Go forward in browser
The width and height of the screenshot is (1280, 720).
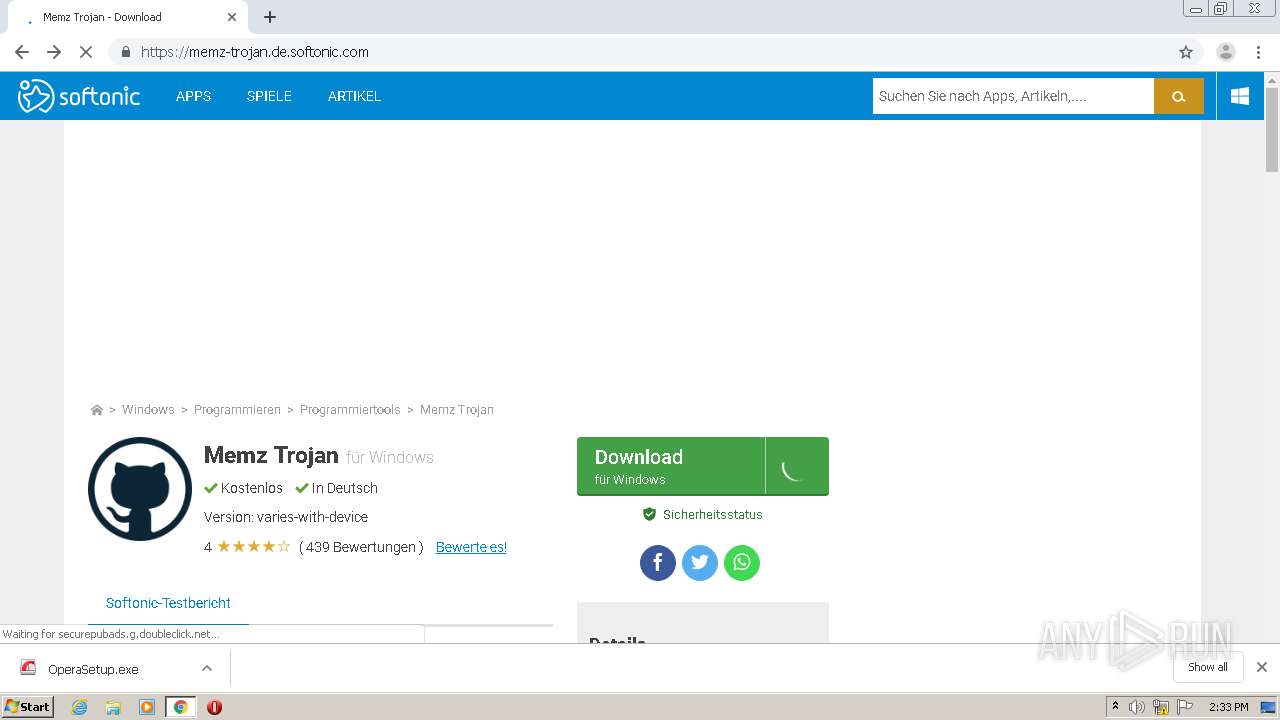pos(54,52)
